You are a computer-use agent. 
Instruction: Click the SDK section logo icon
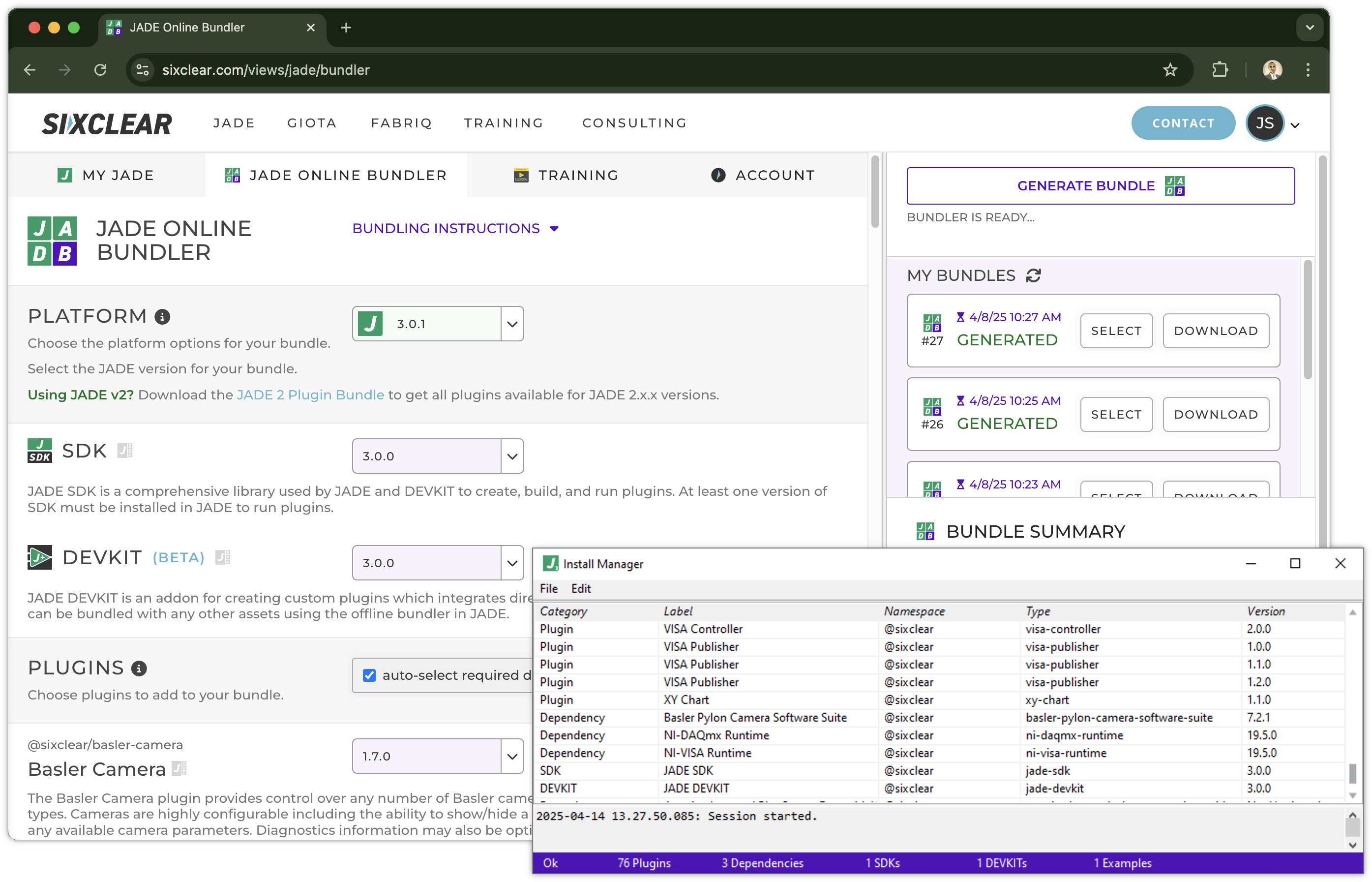[x=39, y=451]
